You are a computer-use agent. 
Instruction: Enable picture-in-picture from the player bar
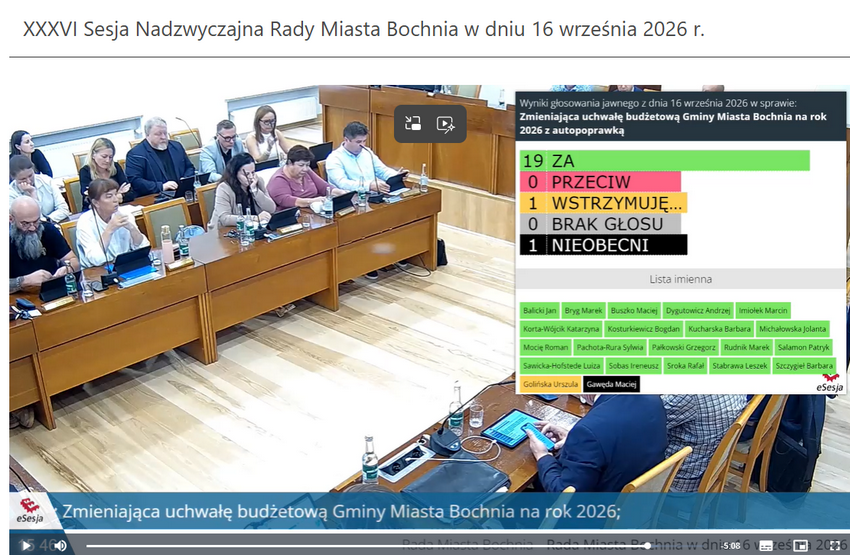800,545
